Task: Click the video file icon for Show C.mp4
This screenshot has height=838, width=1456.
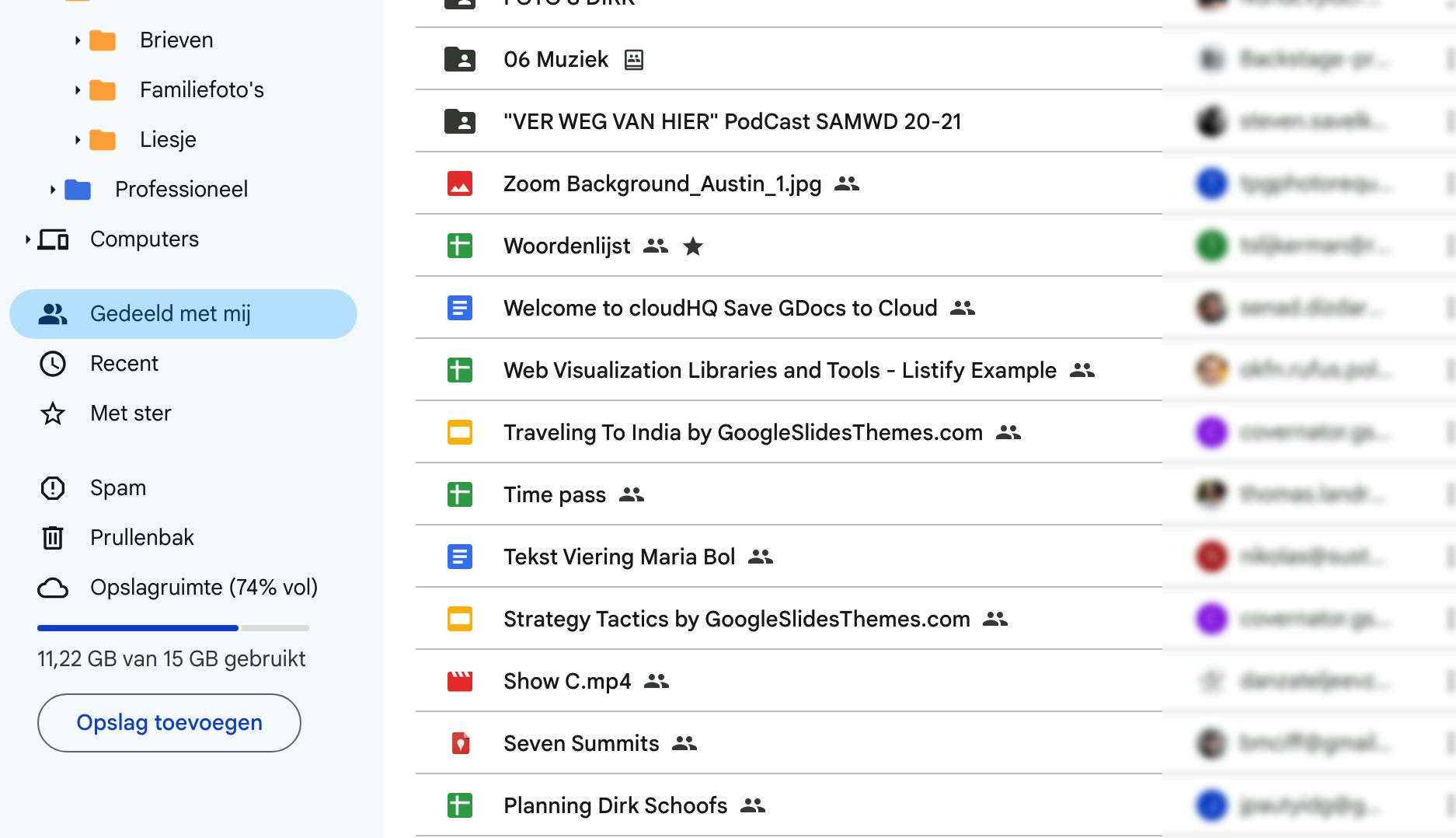Action: tap(460, 681)
